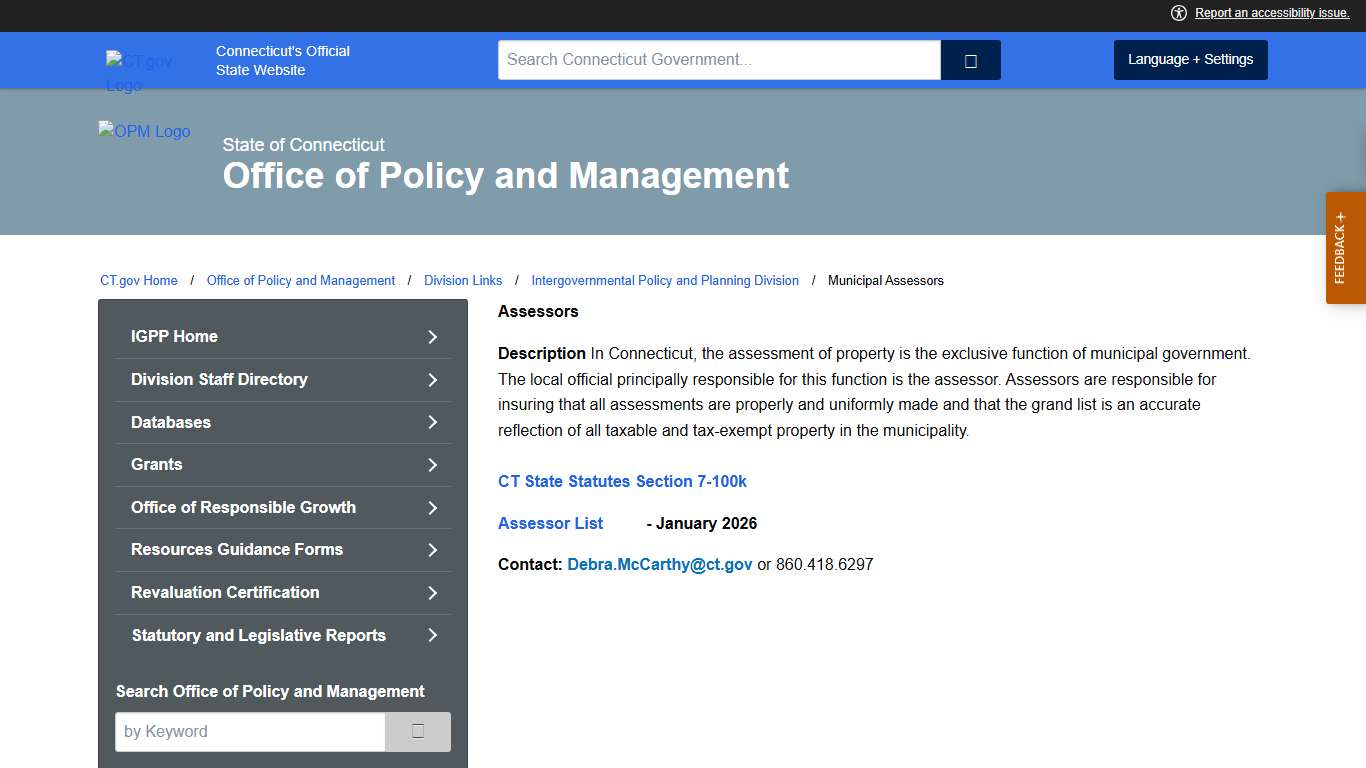Select Revaluation Certification sidebar item

(225, 592)
